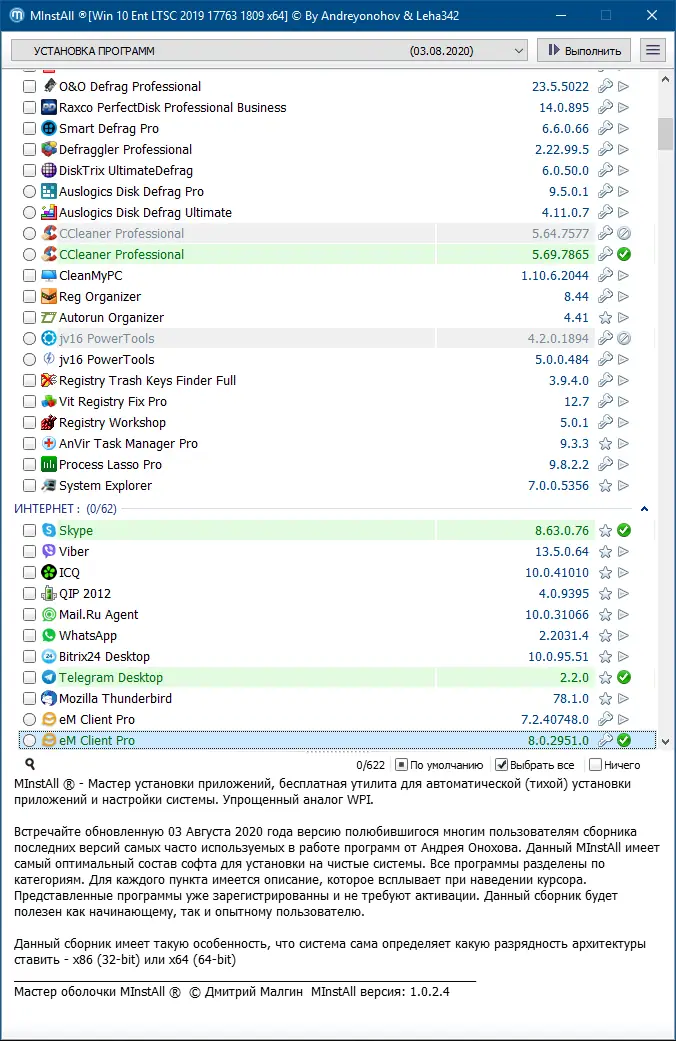This screenshot has height=1041, width=676.
Task: Click the Process Lasso Pro green icon
Action: [49, 465]
